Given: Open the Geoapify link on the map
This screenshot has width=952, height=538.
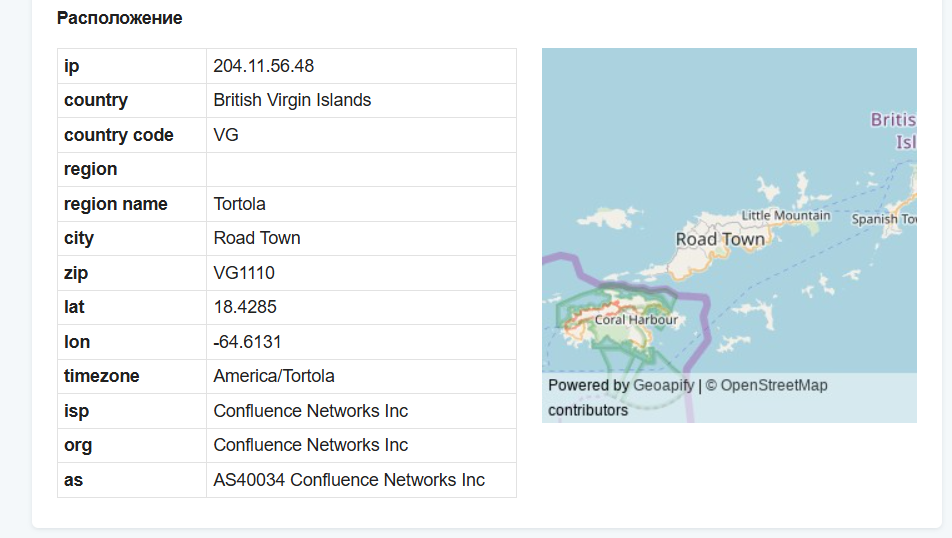Looking at the screenshot, I should 663,385.
